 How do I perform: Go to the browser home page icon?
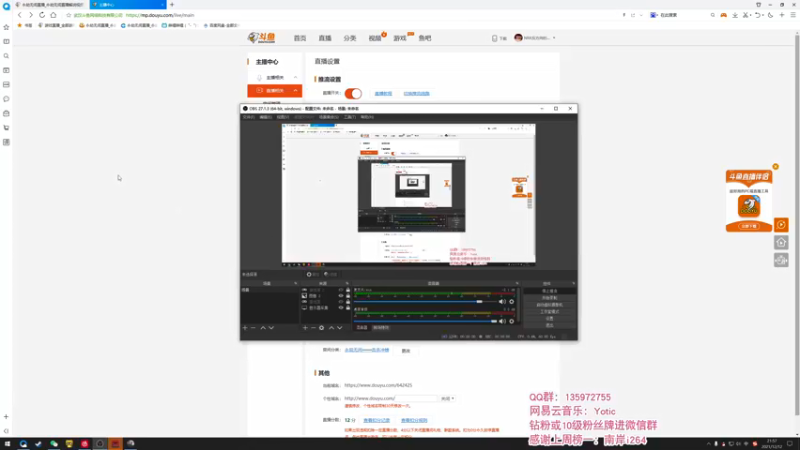(53, 15)
